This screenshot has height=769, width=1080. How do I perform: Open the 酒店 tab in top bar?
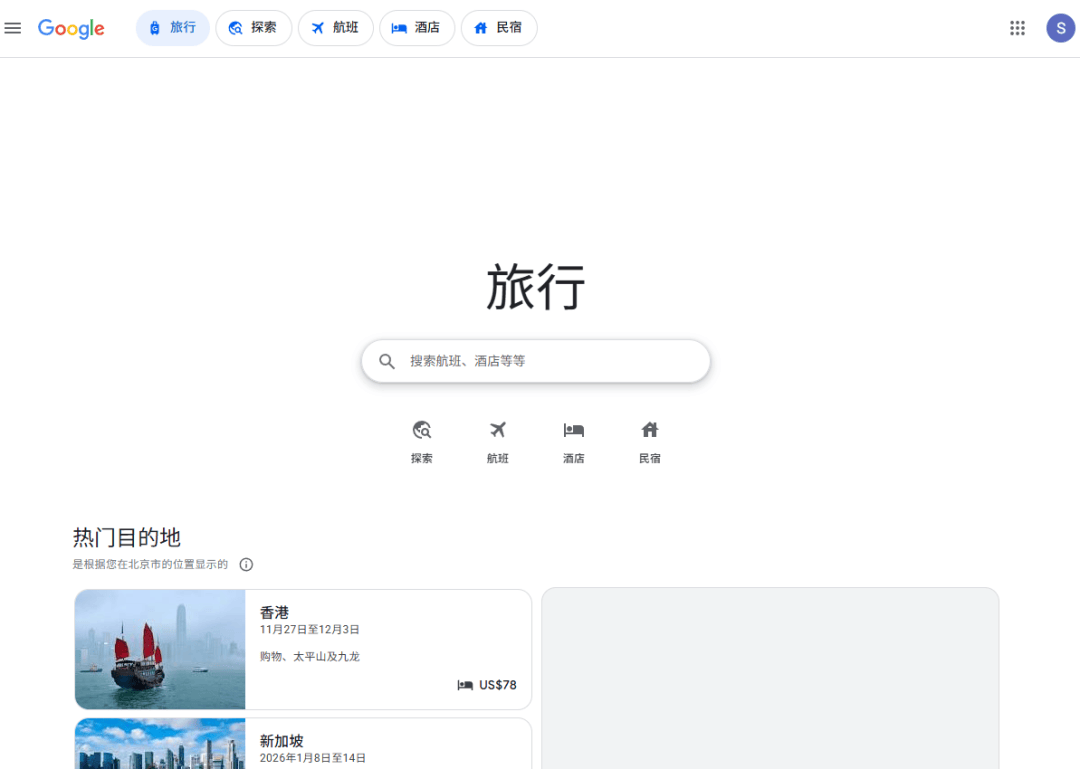(x=416, y=28)
